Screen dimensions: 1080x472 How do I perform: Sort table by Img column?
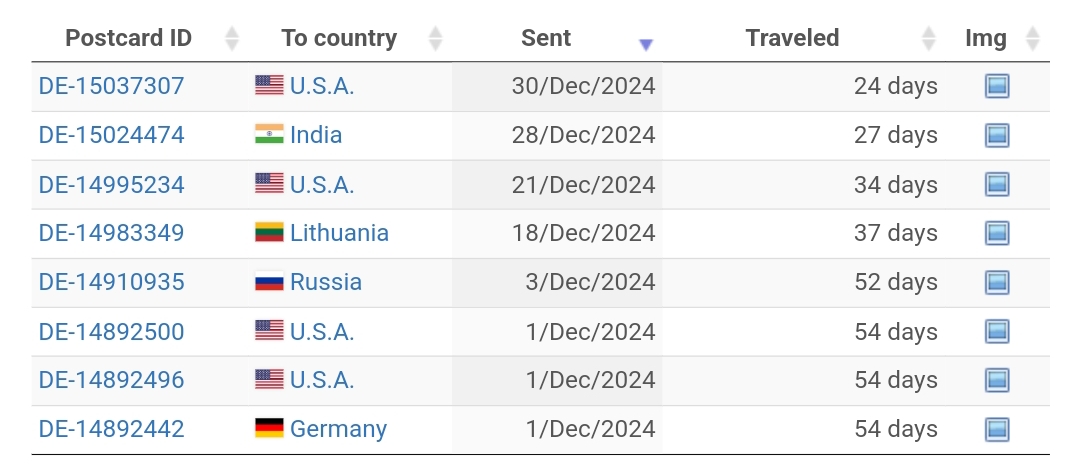(x=986, y=39)
